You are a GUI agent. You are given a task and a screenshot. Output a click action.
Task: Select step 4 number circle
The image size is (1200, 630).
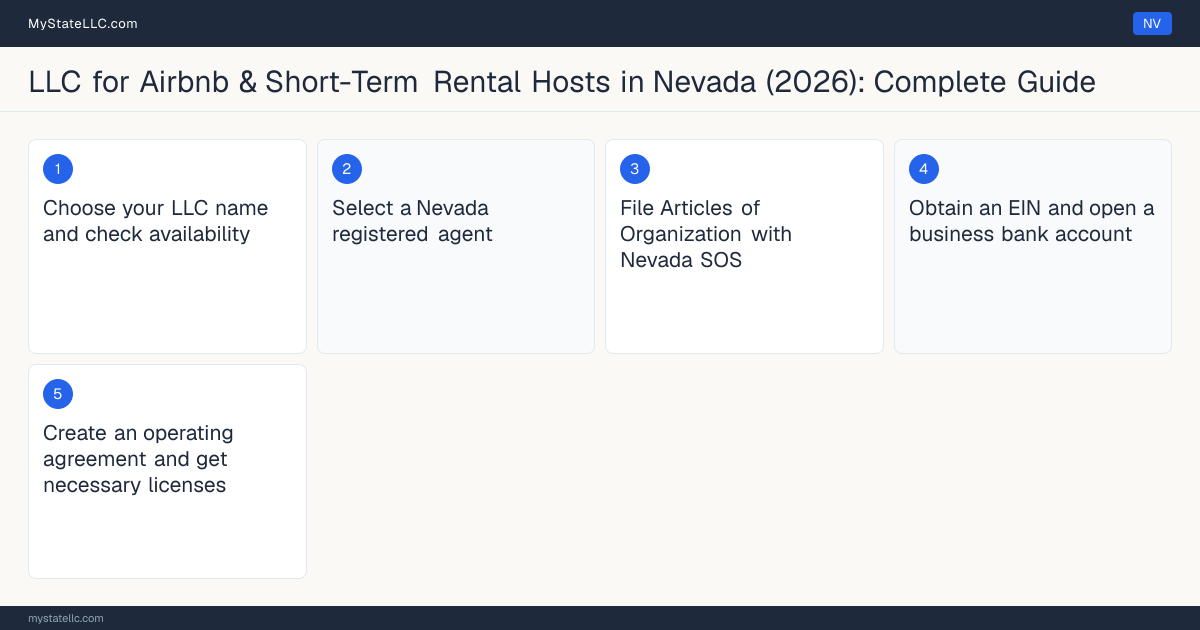[x=924, y=169]
